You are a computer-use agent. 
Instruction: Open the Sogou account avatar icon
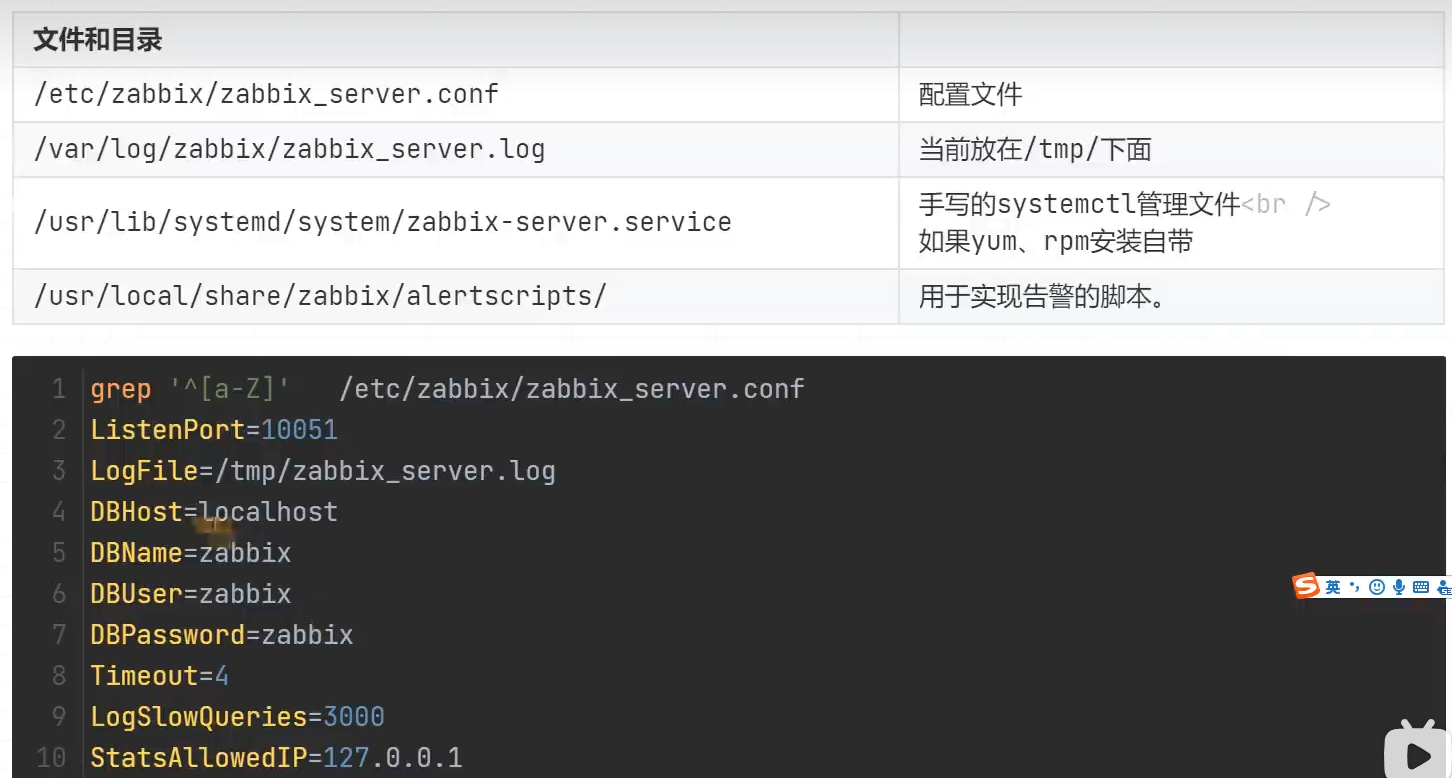(x=1443, y=587)
